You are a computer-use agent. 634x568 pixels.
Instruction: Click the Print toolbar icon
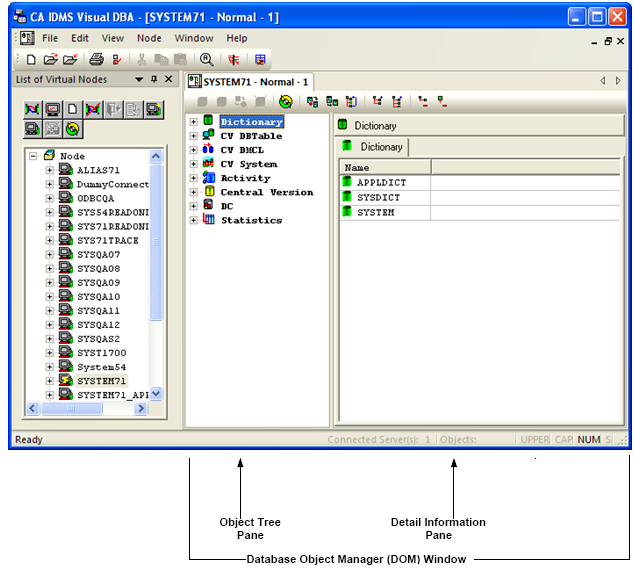[x=96, y=60]
